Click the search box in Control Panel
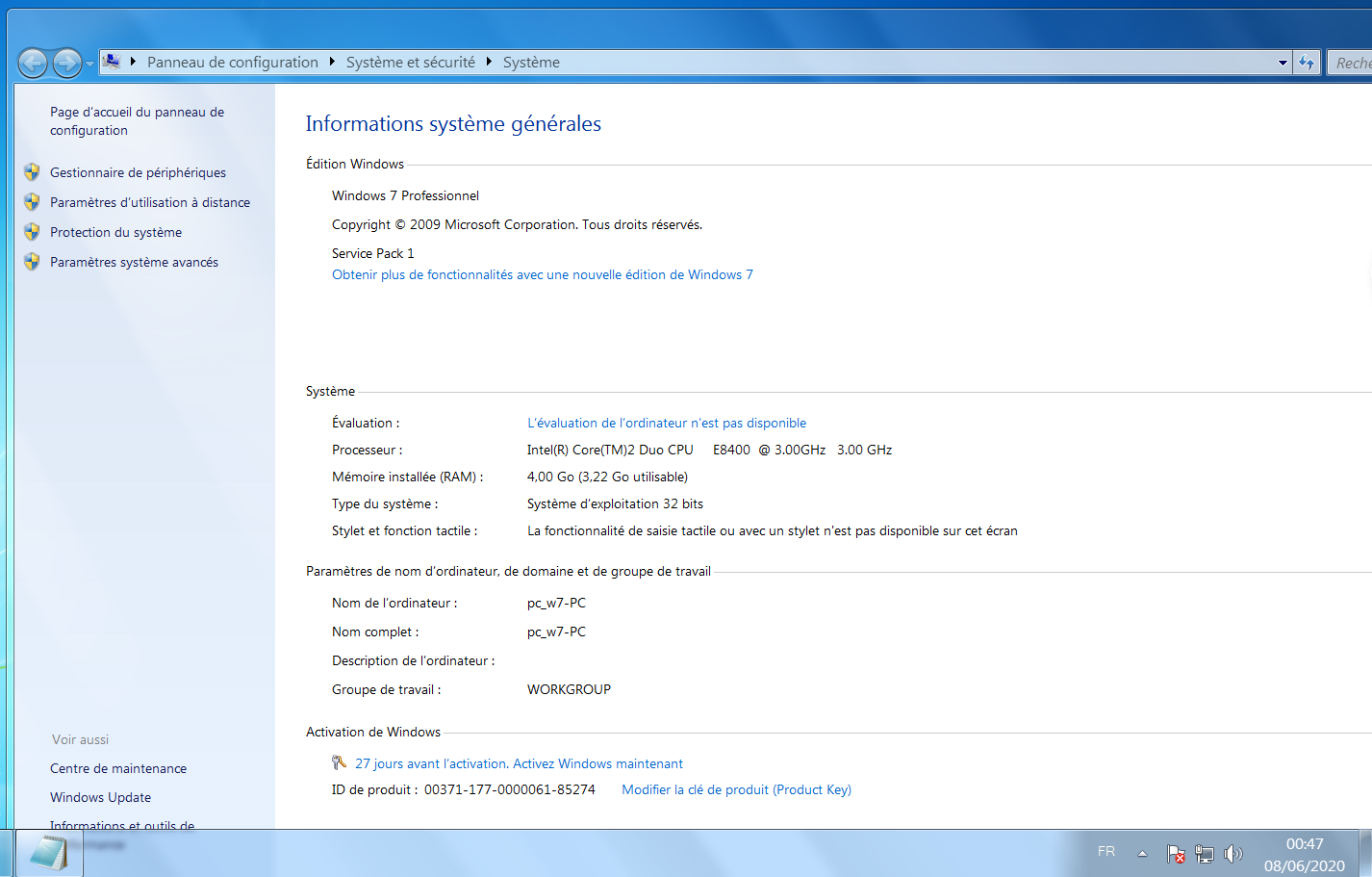This screenshot has height=877, width=1372. [x=1350, y=63]
